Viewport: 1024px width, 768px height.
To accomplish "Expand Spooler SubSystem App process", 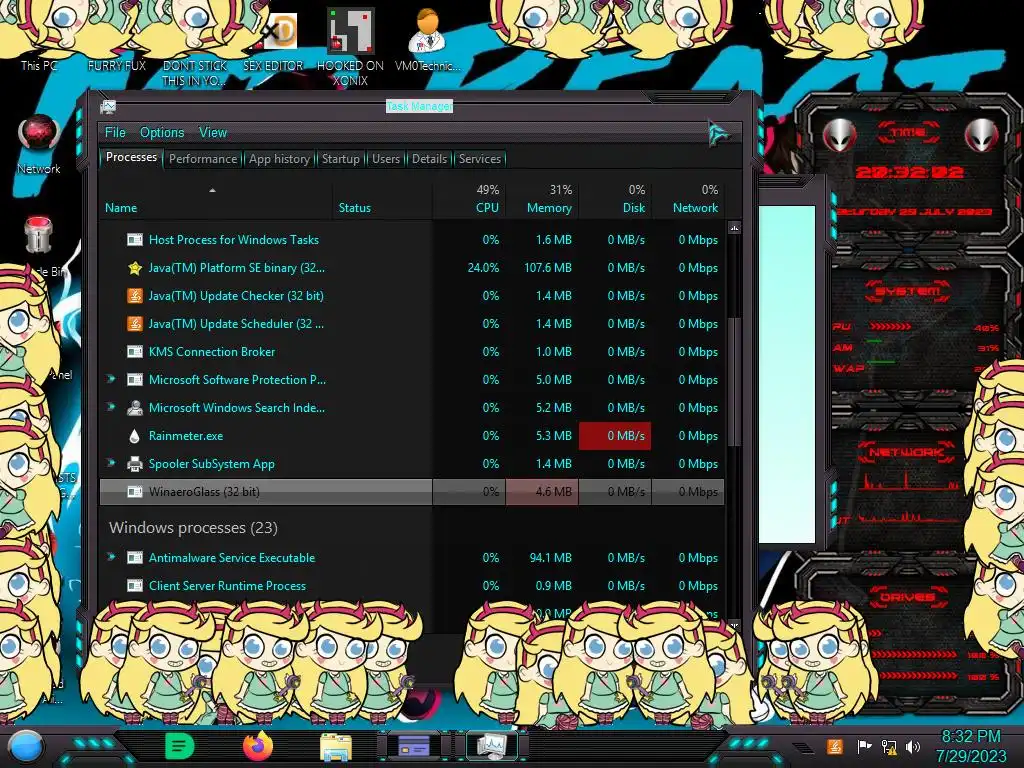I will (x=111, y=463).
